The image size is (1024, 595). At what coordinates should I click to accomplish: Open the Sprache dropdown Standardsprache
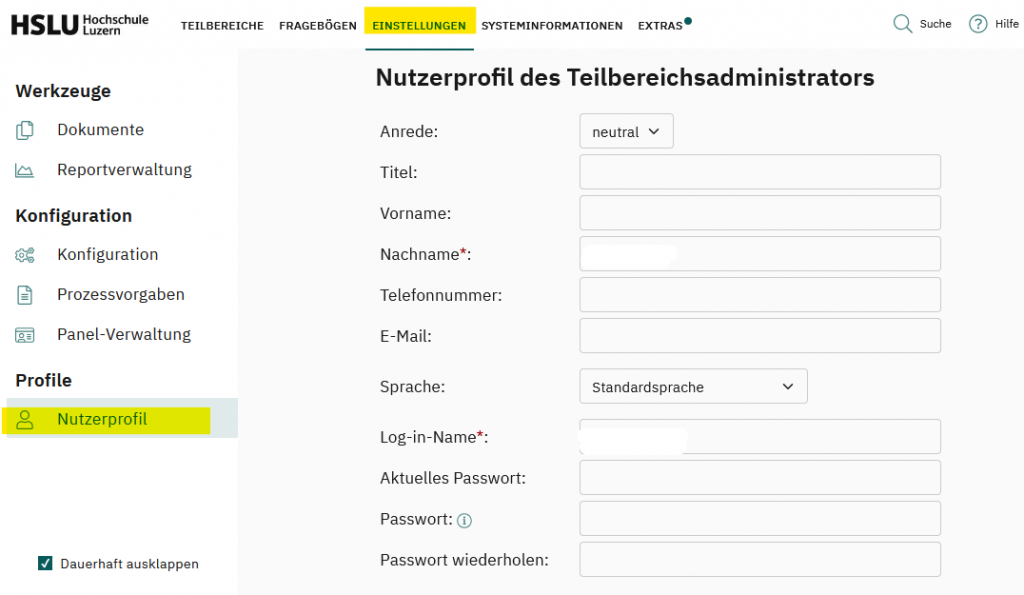coord(694,387)
